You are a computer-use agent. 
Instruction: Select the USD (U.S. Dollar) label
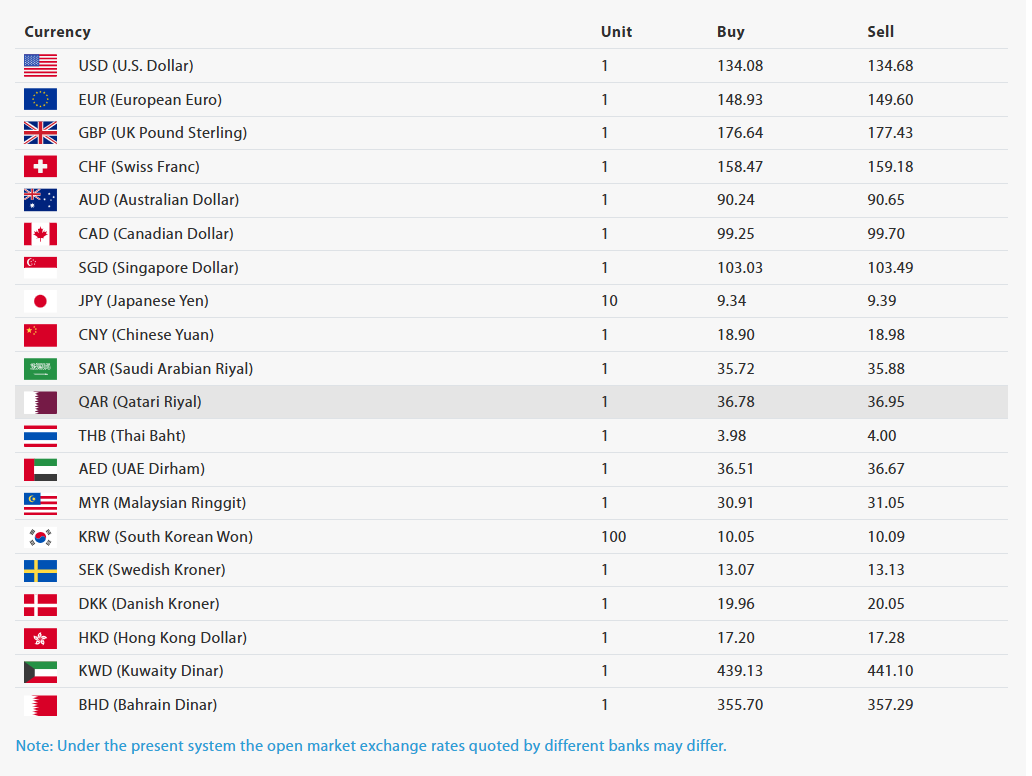click(x=136, y=66)
